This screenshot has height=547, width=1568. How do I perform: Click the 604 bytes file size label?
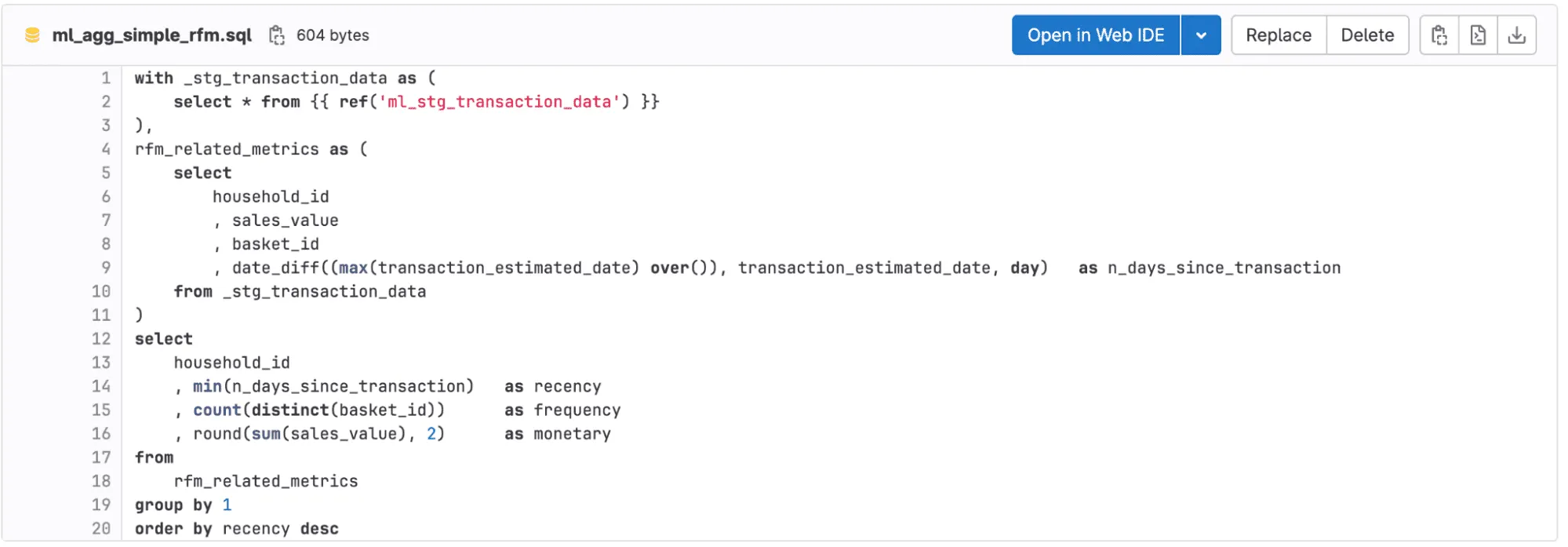tap(333, 35)
